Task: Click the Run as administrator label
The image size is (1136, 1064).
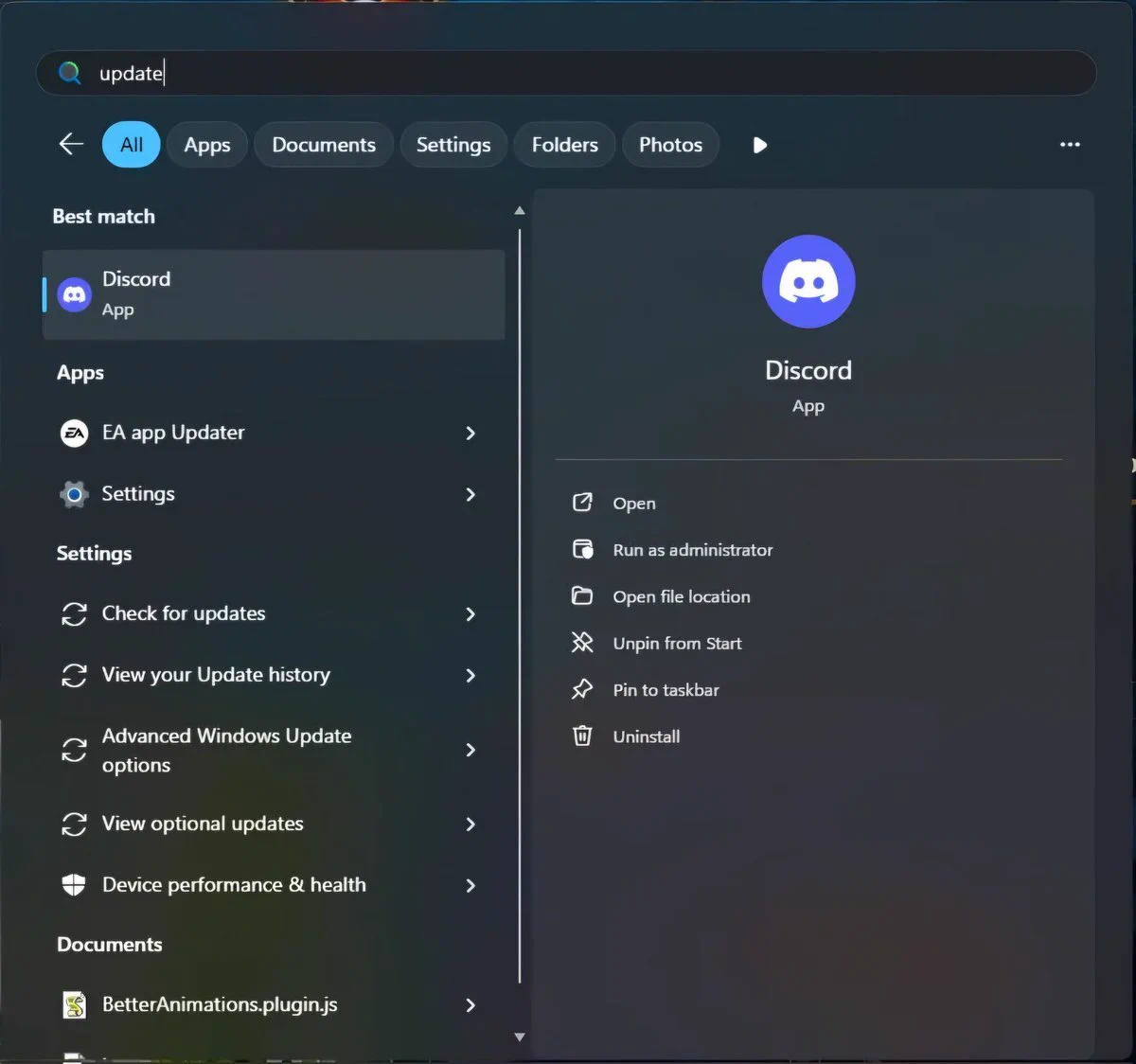Action: pyautogui.click(x=693, y=550)
